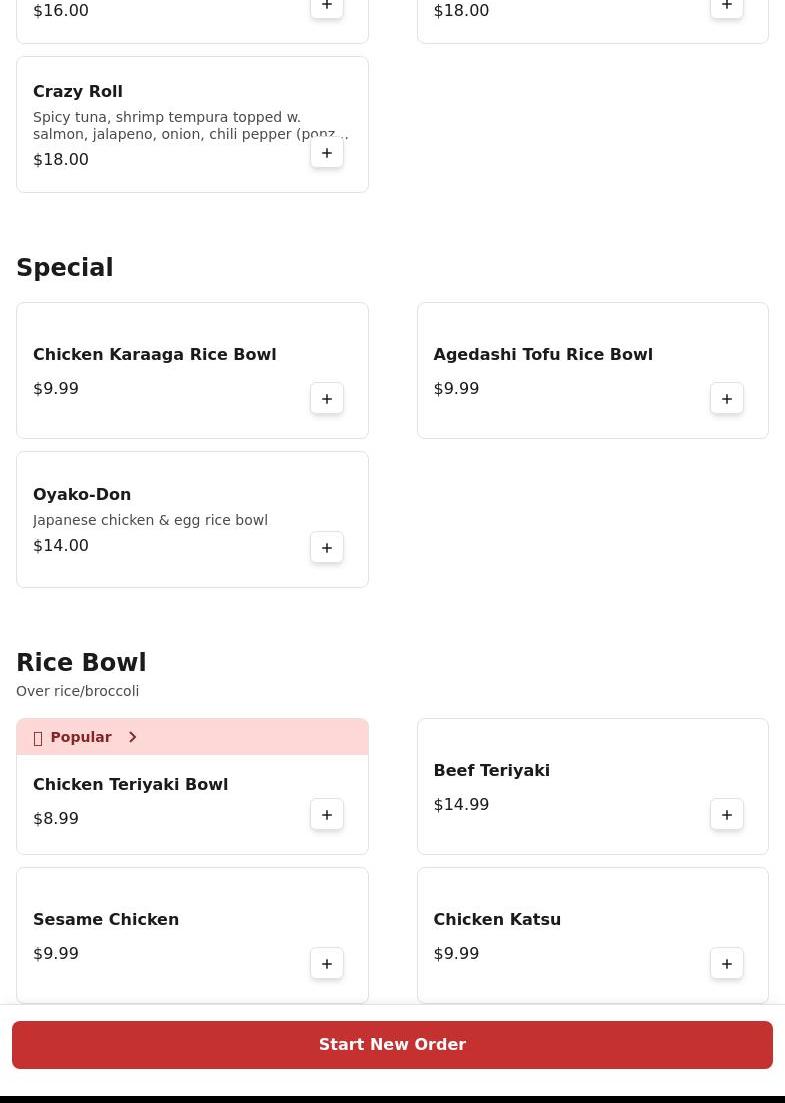The height and width of the screenshot is (1103, 785).
Task: Add the $18.00 item at top right
Action: coord(727,8)
